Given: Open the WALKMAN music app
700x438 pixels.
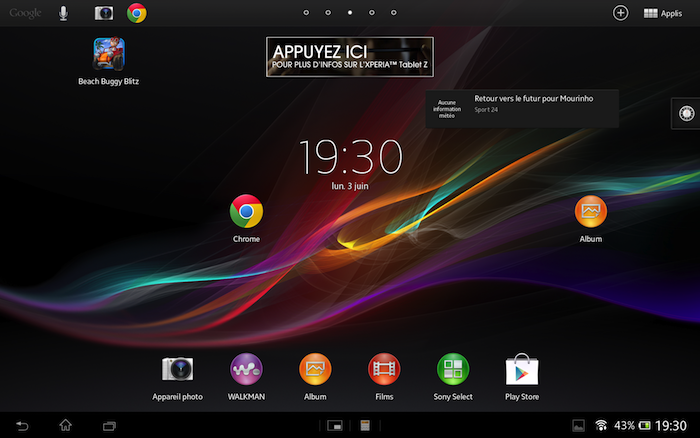Looking at the screenshot, I should point(246,370).
